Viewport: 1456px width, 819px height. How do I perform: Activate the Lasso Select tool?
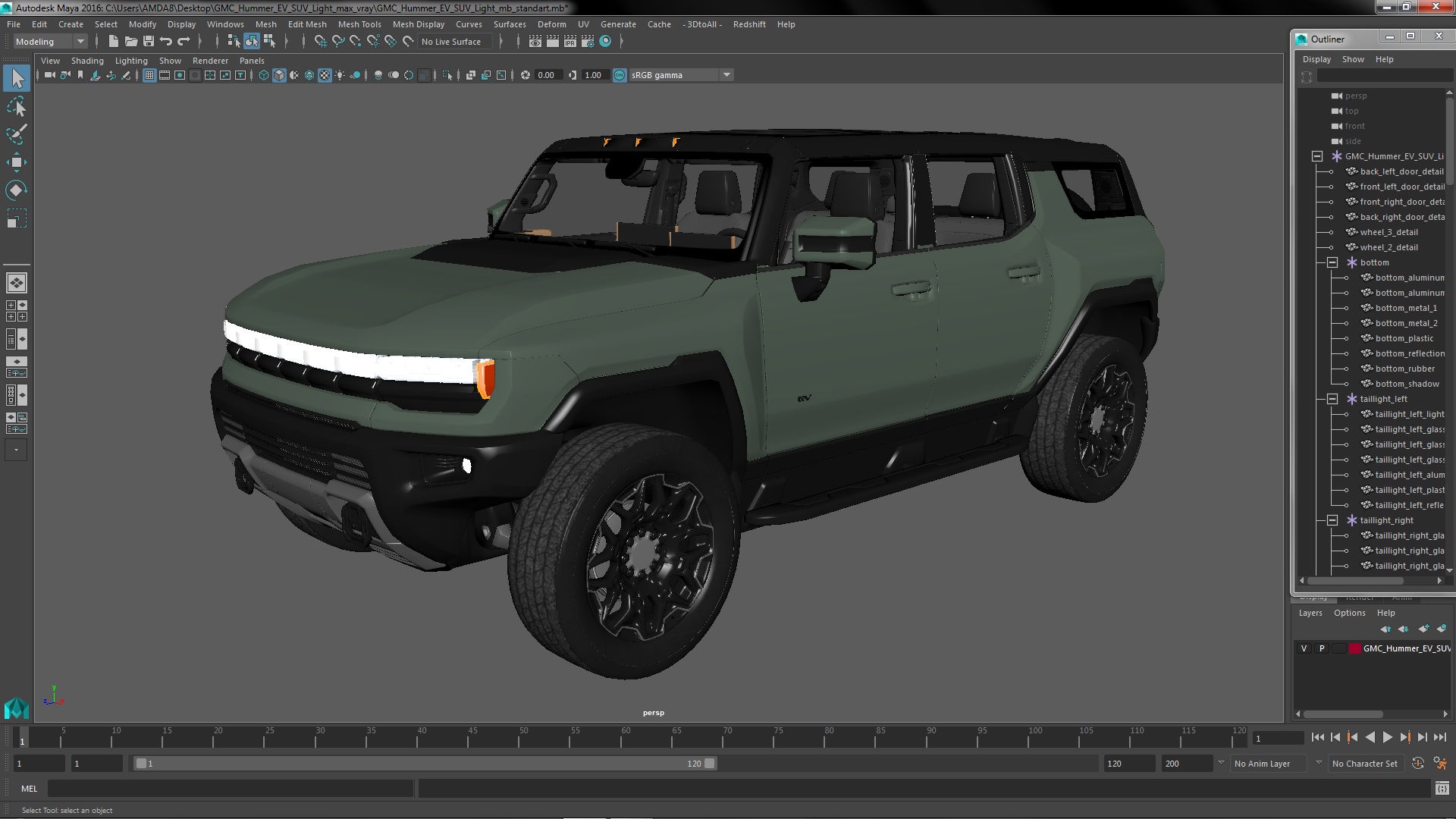pos(17,107)
